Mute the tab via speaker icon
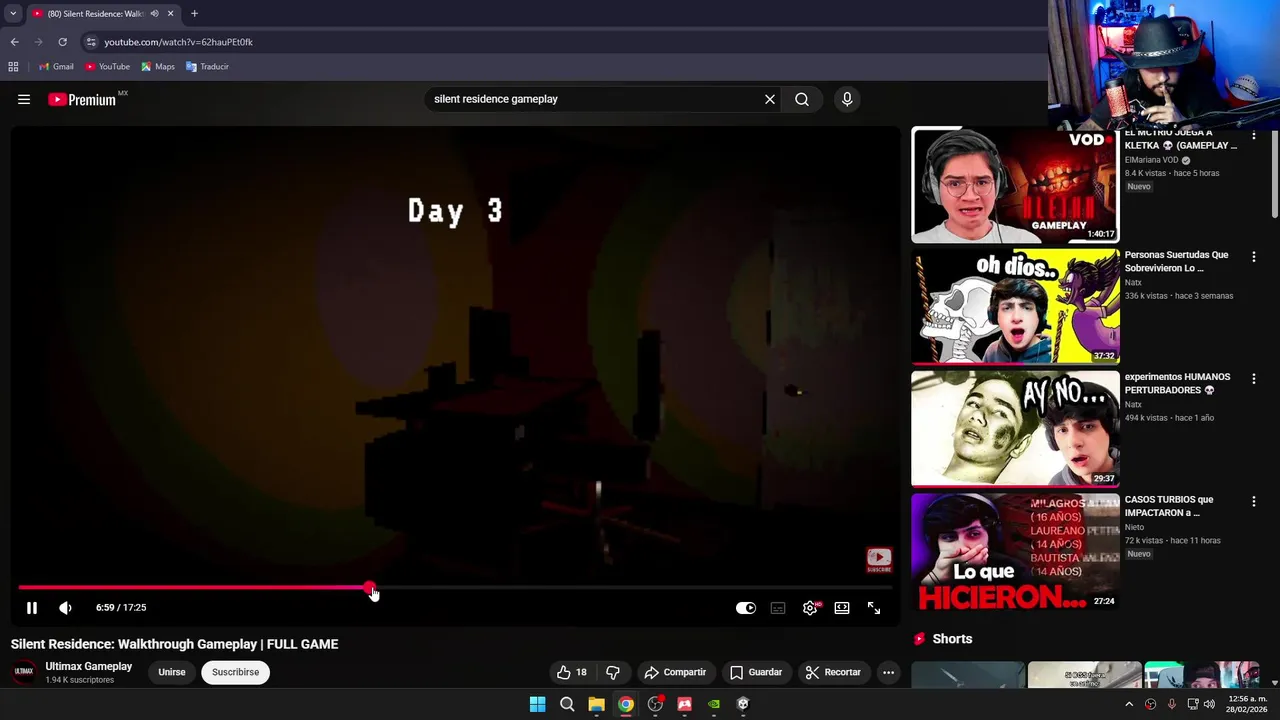Image resolution: width=1280 pixels, height=720 pixels. pyautogui.click(x=154, y=14)
